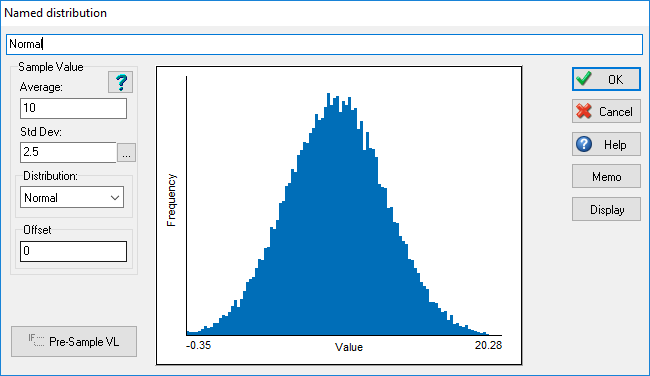
Task: Expand the Distribution dropdown arrow
Action: 115,198
